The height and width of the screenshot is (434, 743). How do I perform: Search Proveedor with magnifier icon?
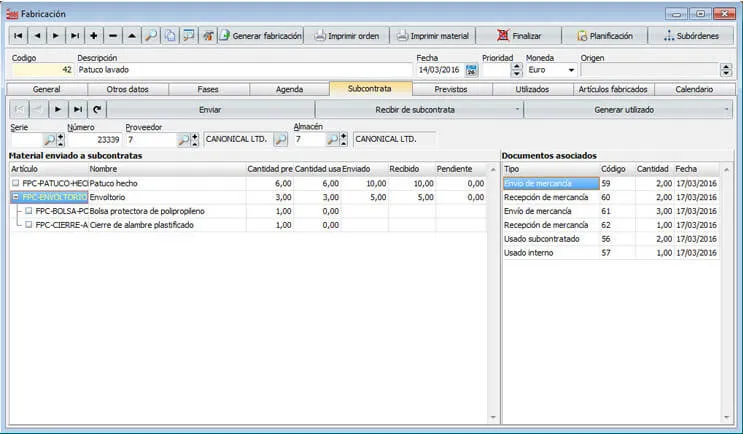(183, 140)
